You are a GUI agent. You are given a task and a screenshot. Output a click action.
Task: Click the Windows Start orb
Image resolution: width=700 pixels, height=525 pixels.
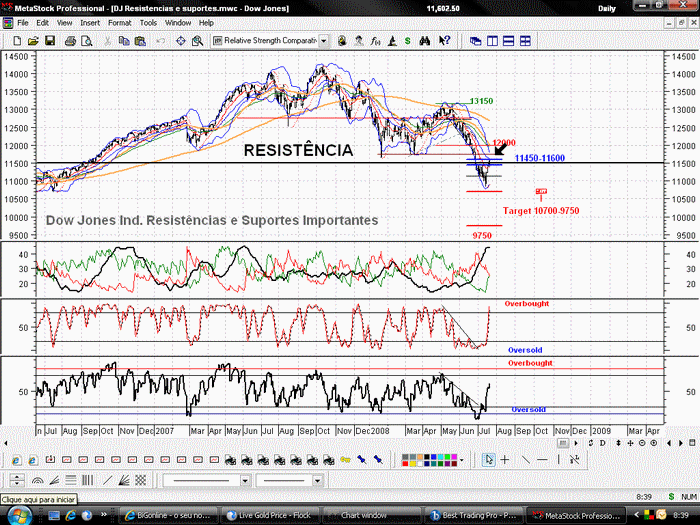click(x=19, y=515)
